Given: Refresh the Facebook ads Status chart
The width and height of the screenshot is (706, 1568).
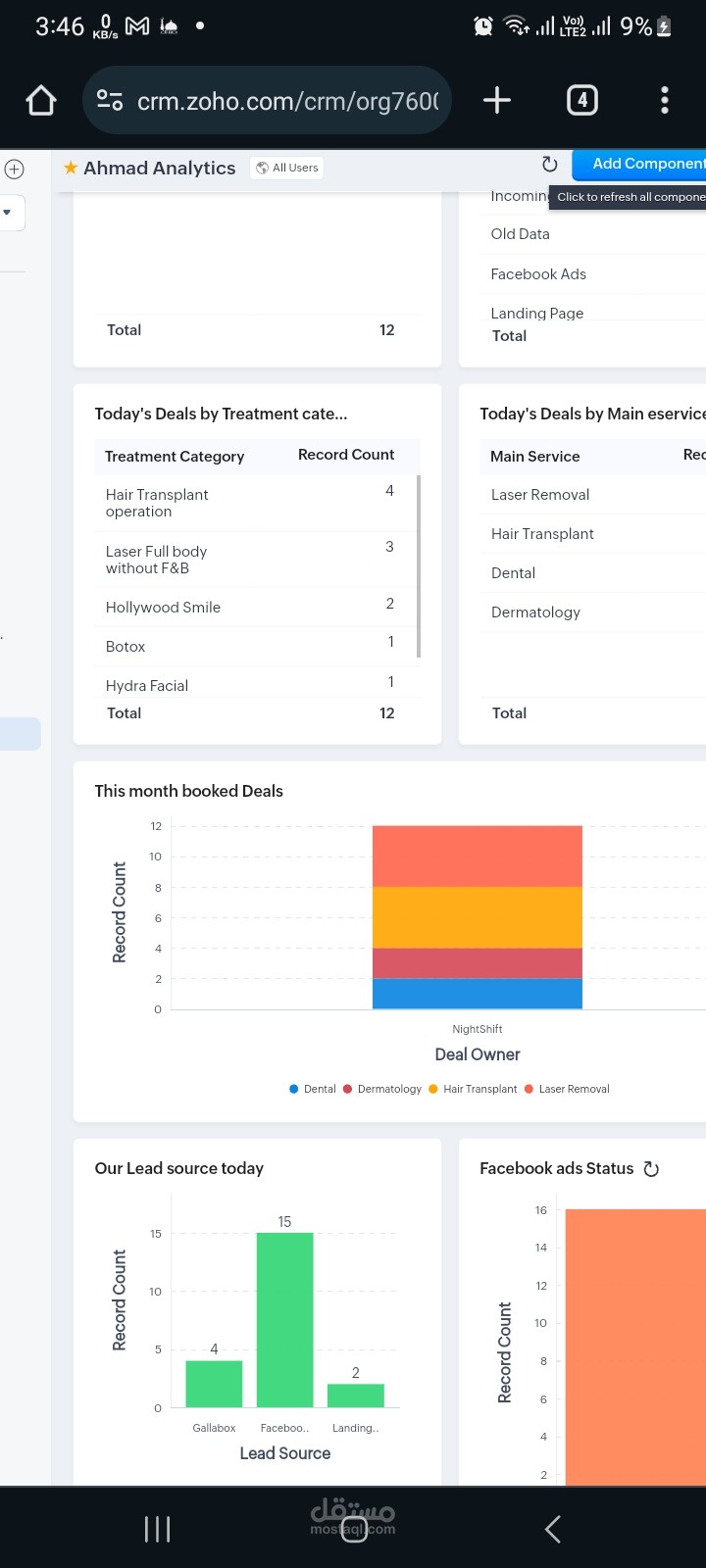Looking at the screenshot, I should 651,1168.
